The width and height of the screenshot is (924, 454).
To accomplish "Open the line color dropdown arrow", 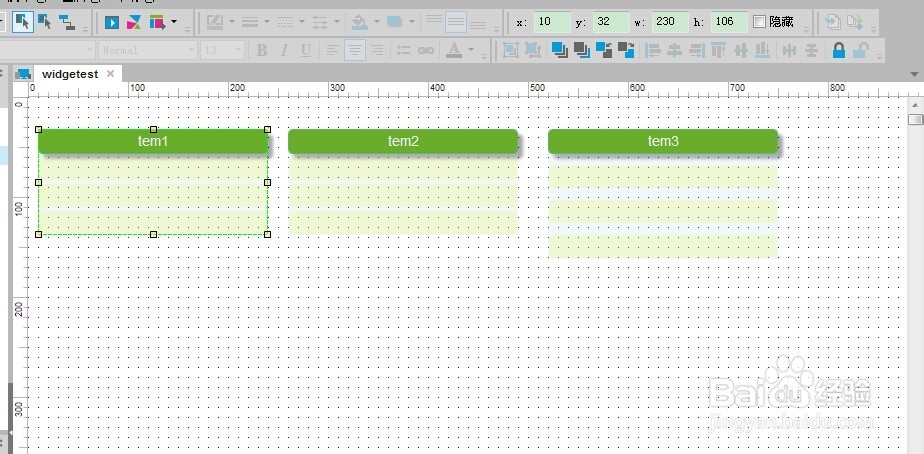I will [x=232, y=22].
